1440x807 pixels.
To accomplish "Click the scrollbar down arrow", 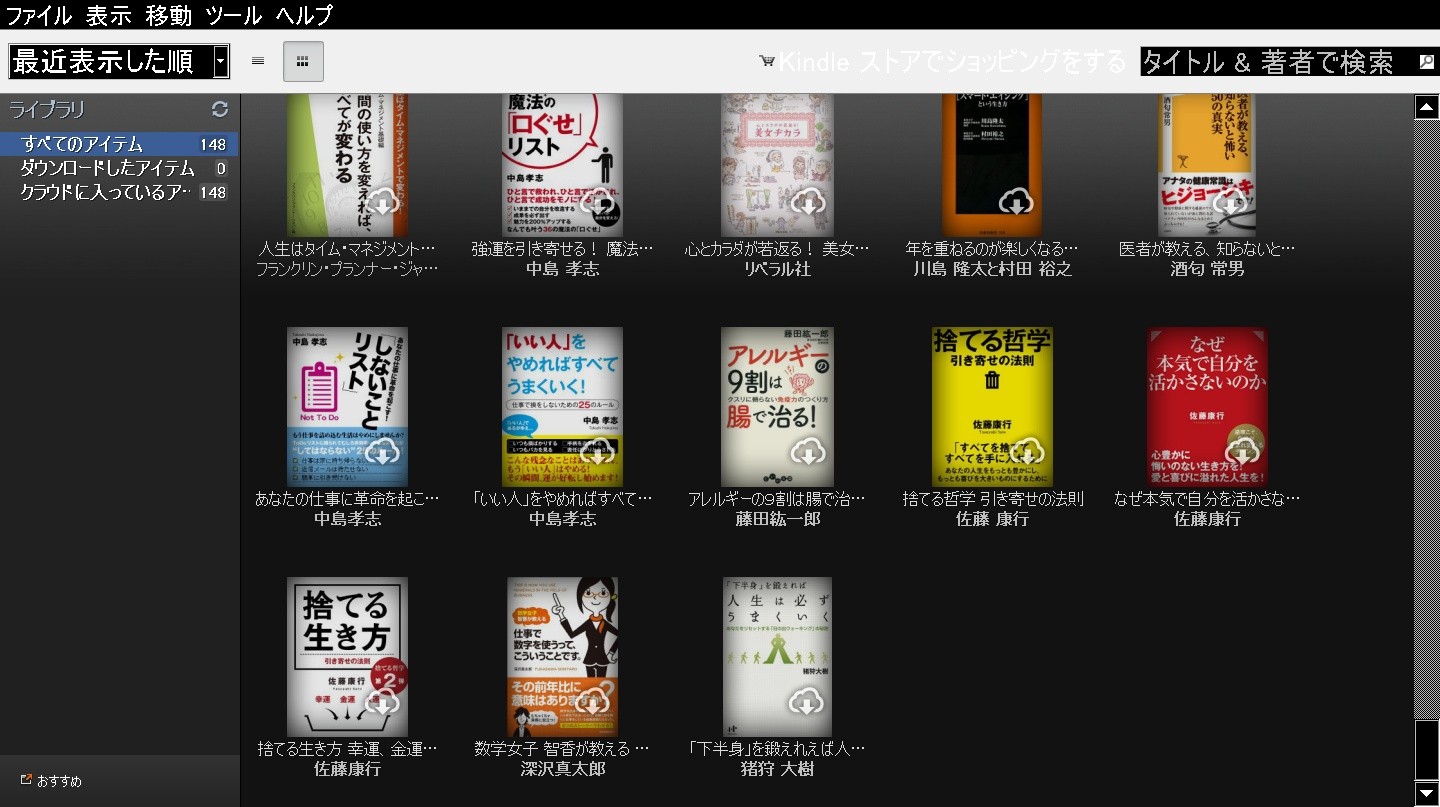I will [x=1427, y=794].
